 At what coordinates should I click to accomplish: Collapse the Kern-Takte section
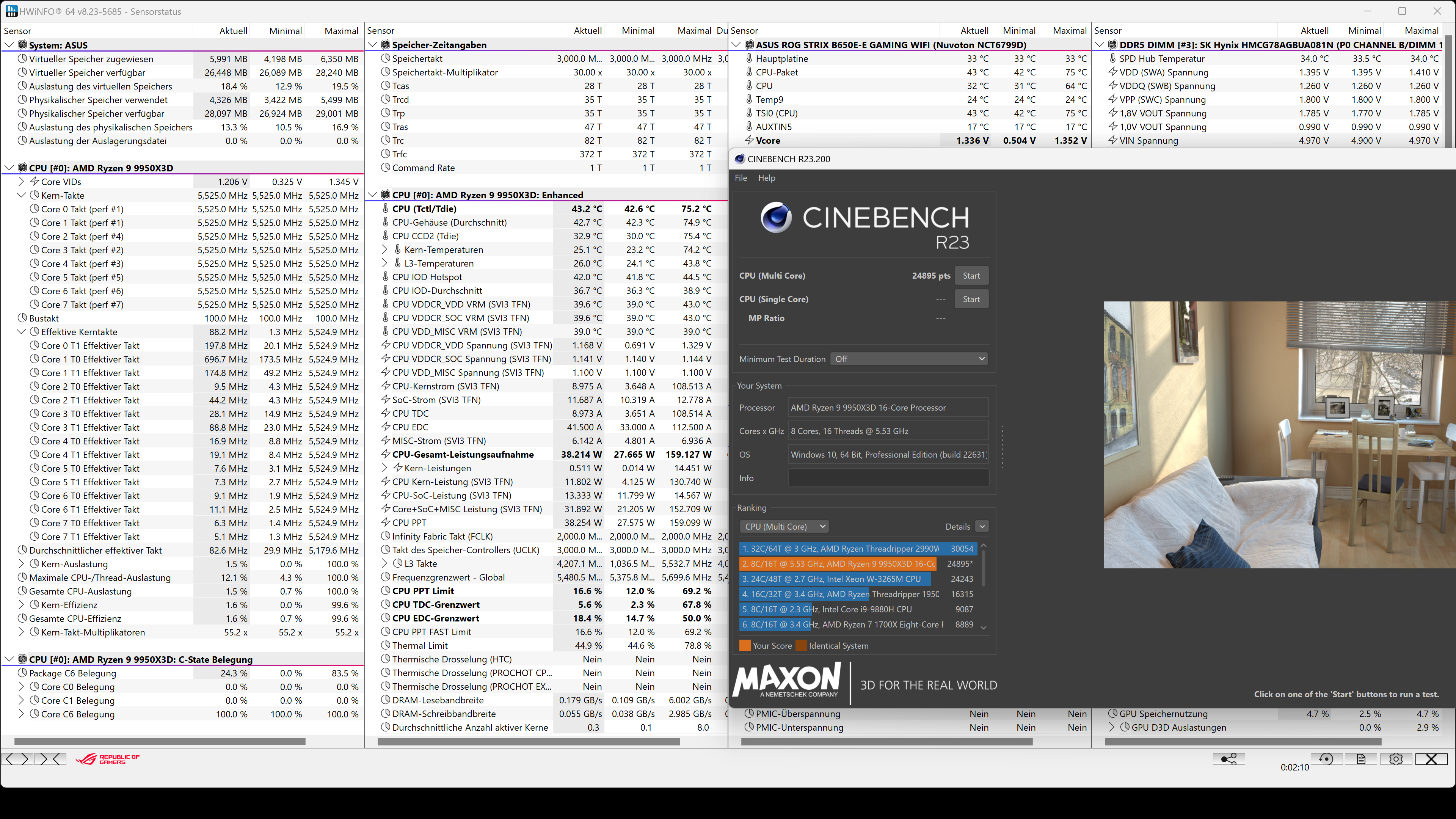(21, 195)
